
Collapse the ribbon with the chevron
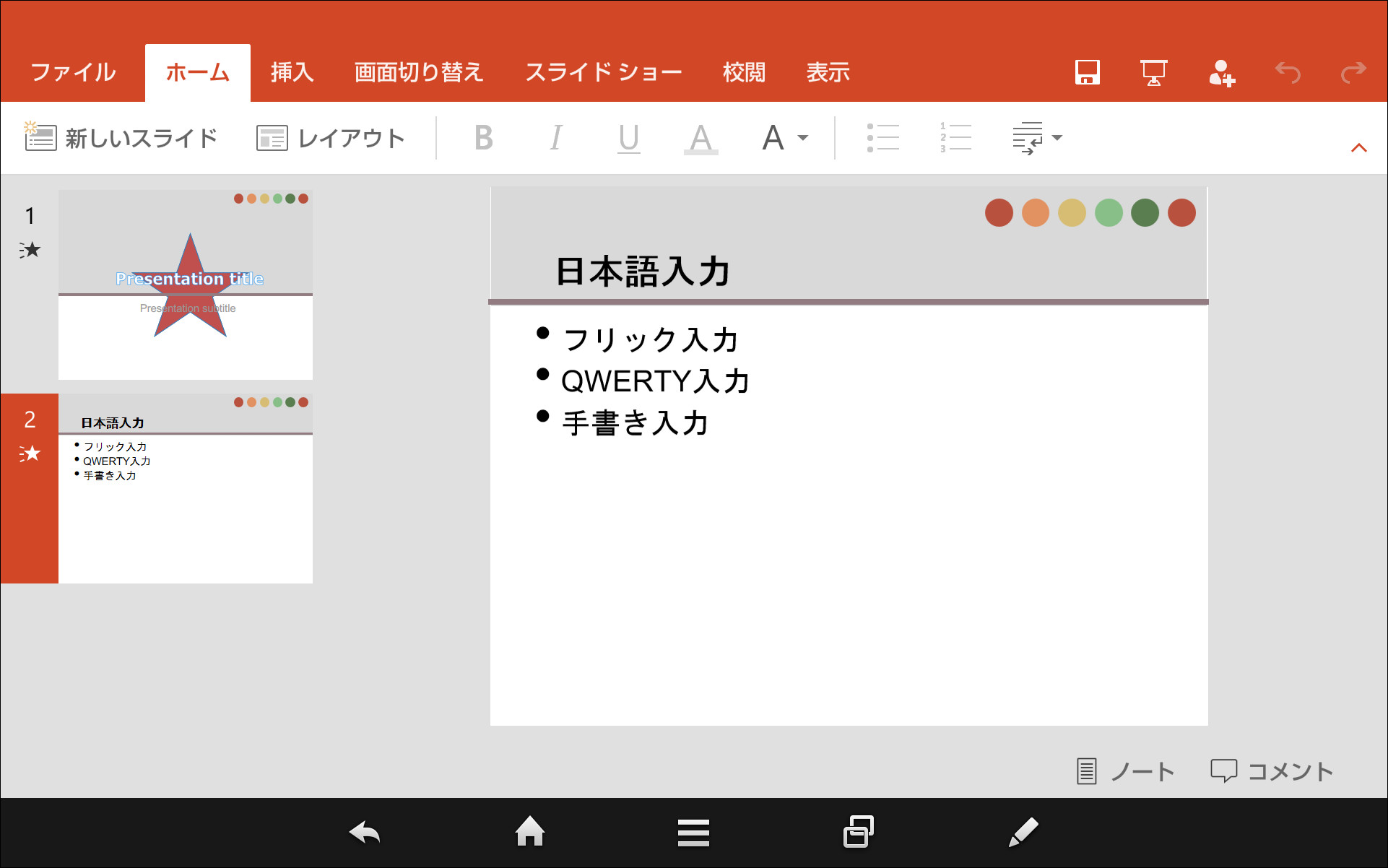[1360, 147]
